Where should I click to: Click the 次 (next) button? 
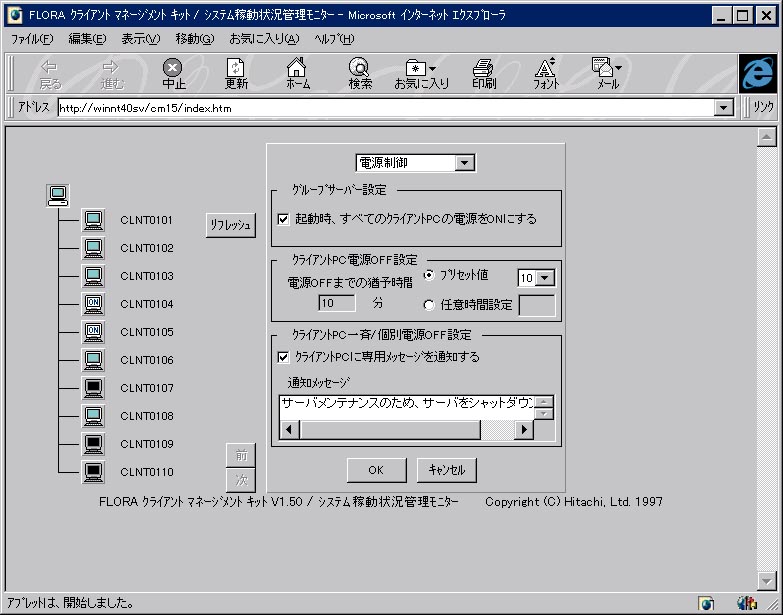tap(241, 480)
